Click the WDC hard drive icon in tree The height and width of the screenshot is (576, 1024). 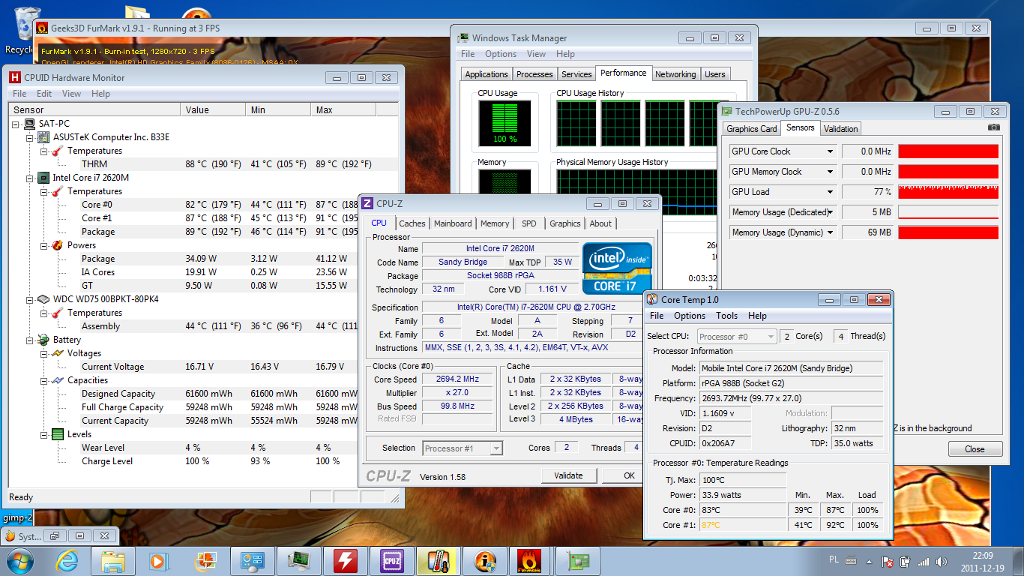click(x=44, y=299)
